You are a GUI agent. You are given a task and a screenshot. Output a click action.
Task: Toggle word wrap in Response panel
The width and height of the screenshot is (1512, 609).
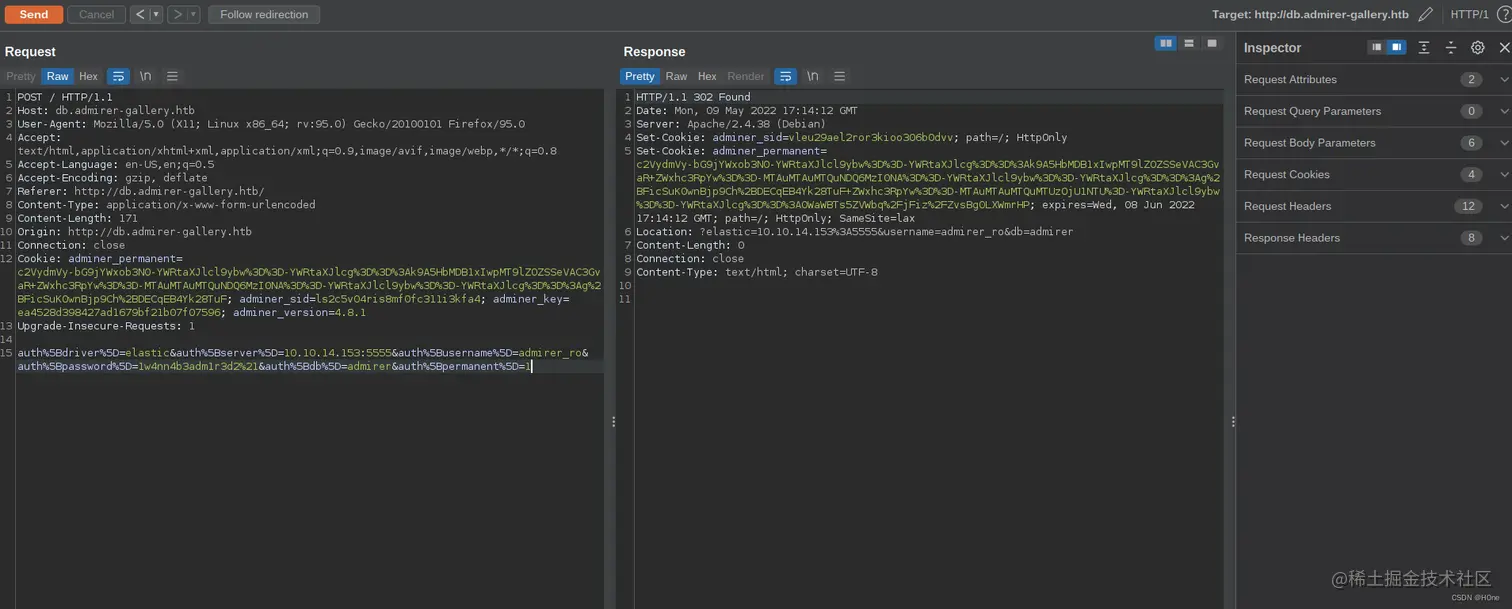coord(786,76)
